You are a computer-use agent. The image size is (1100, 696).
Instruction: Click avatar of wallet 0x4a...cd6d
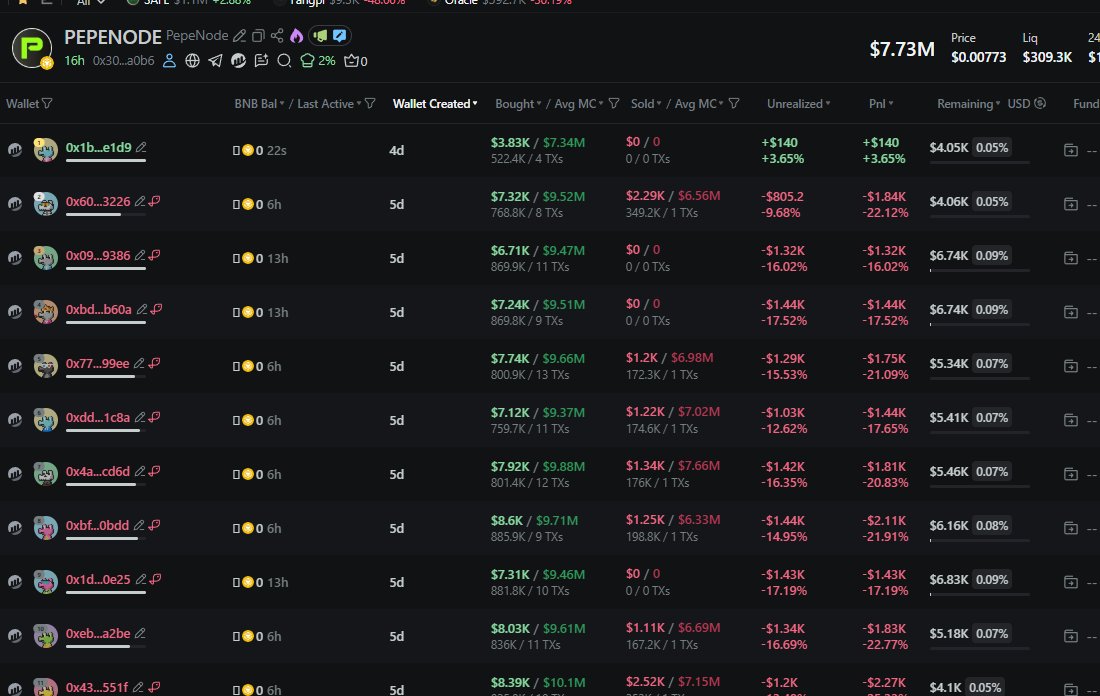pyautogui.click(x=45, y=472)
